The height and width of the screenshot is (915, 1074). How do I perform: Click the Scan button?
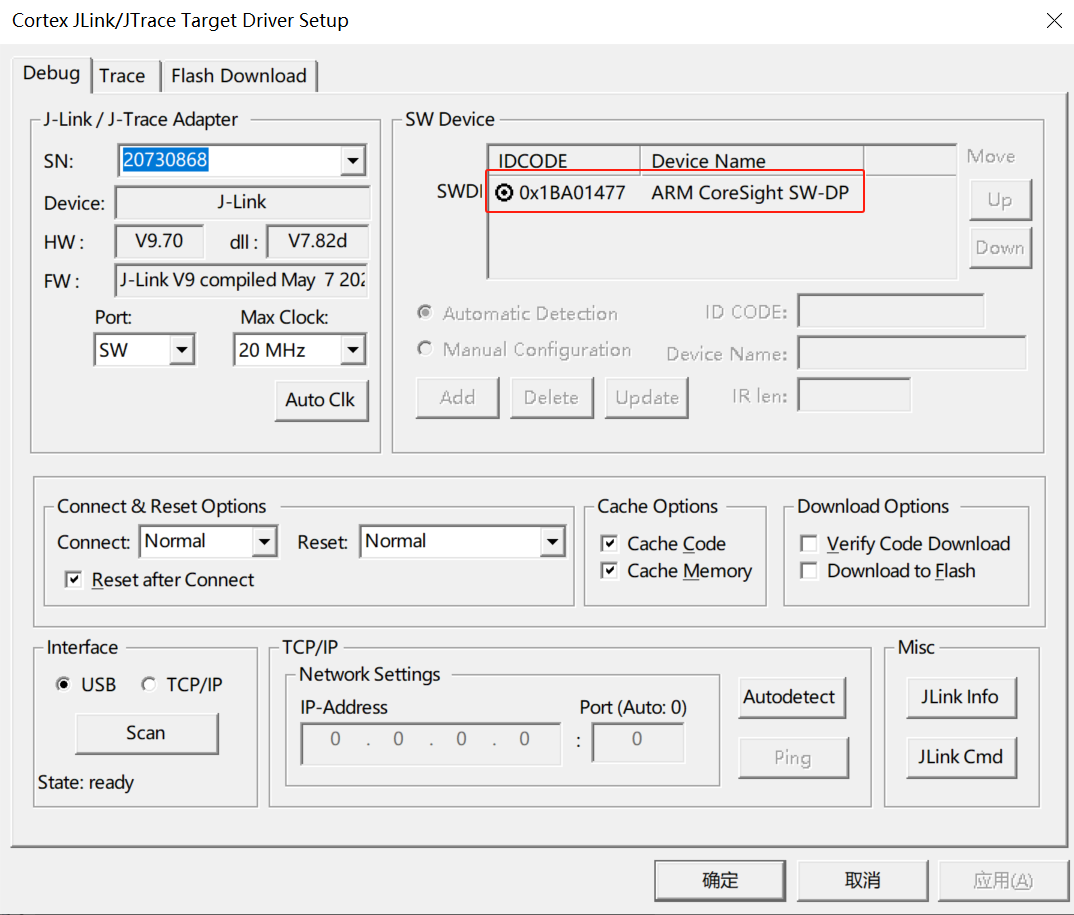click(147, 734)
